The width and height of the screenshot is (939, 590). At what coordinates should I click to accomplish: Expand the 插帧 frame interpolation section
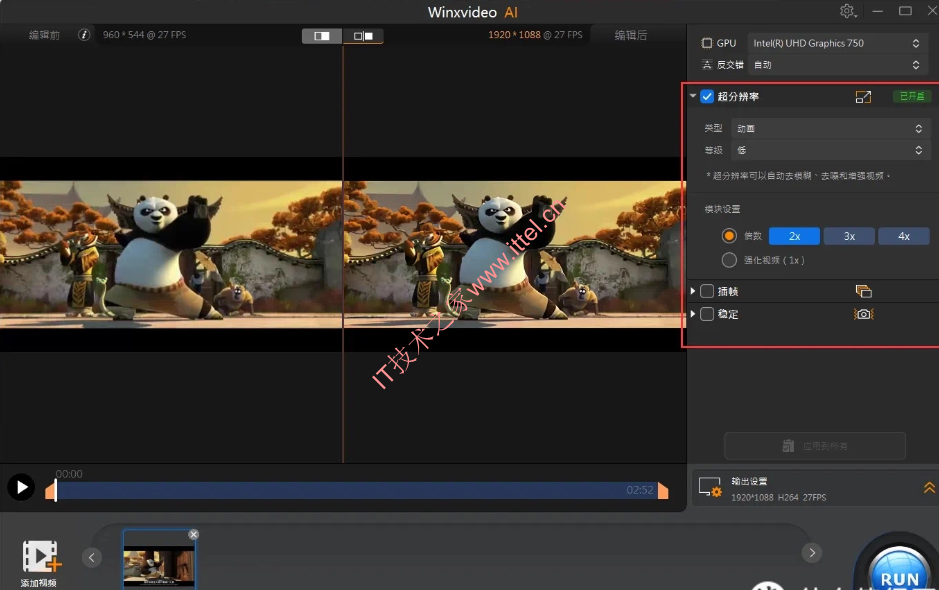pos(693,291)
